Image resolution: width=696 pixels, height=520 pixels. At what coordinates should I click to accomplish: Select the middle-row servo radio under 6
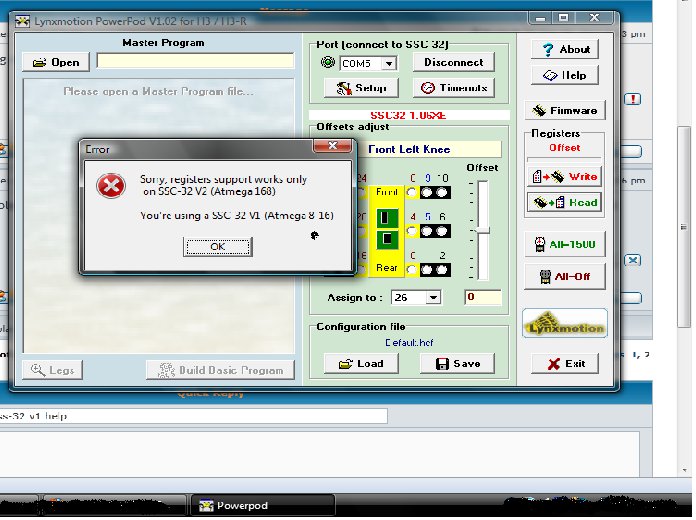click(442, 231)
